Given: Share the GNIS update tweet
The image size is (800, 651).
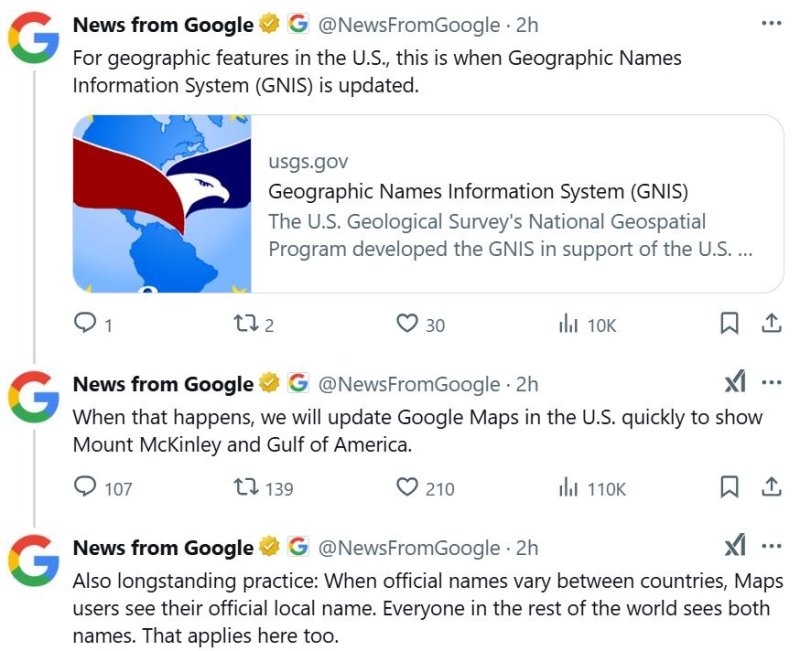Looking at the screenshot, I should click(771, 324).
